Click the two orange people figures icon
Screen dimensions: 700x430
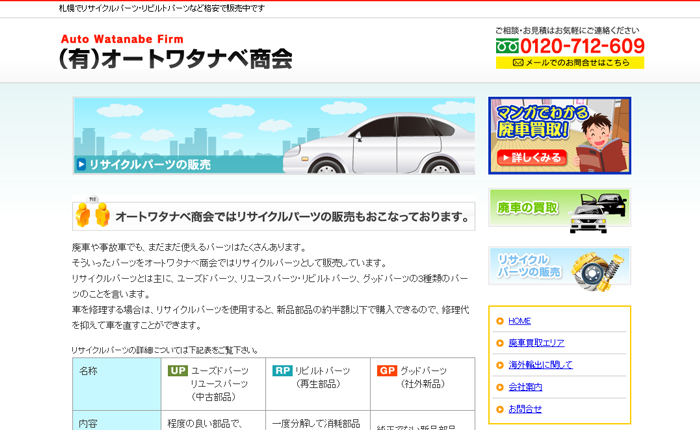tap(92, 213)
